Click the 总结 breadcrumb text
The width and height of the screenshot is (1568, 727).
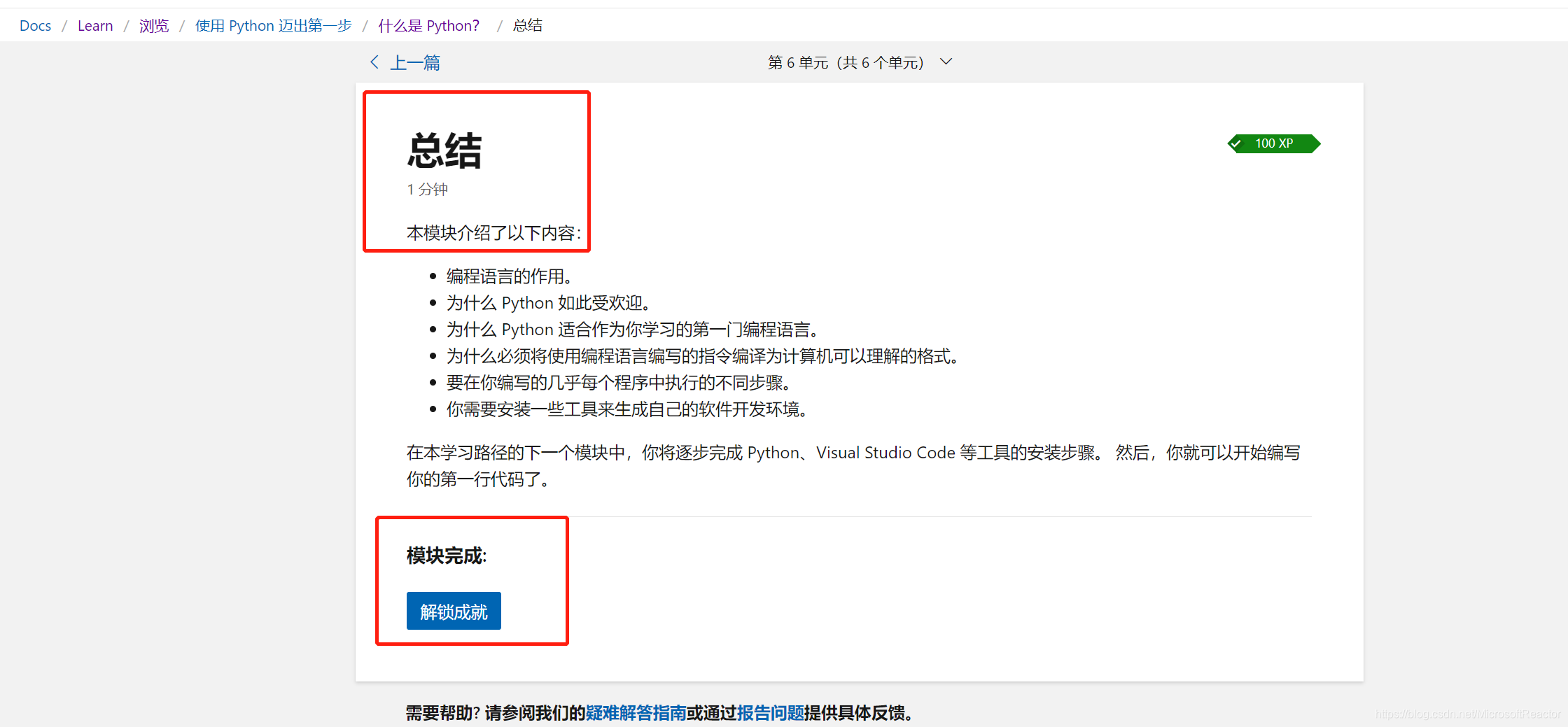tap(528, 26)
